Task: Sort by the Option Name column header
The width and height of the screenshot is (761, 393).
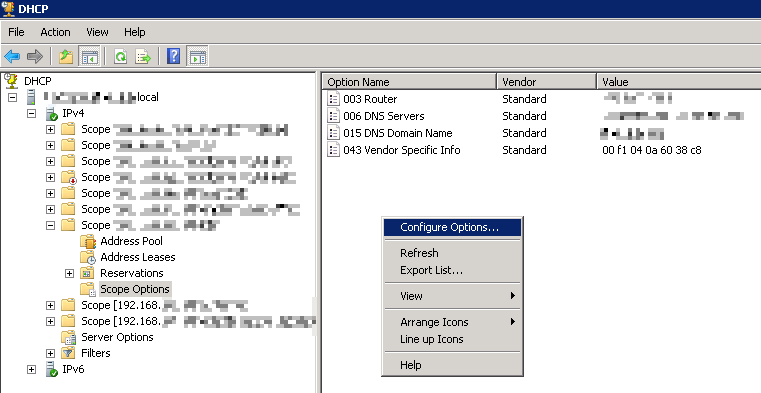Action: [x=410, y=82]
